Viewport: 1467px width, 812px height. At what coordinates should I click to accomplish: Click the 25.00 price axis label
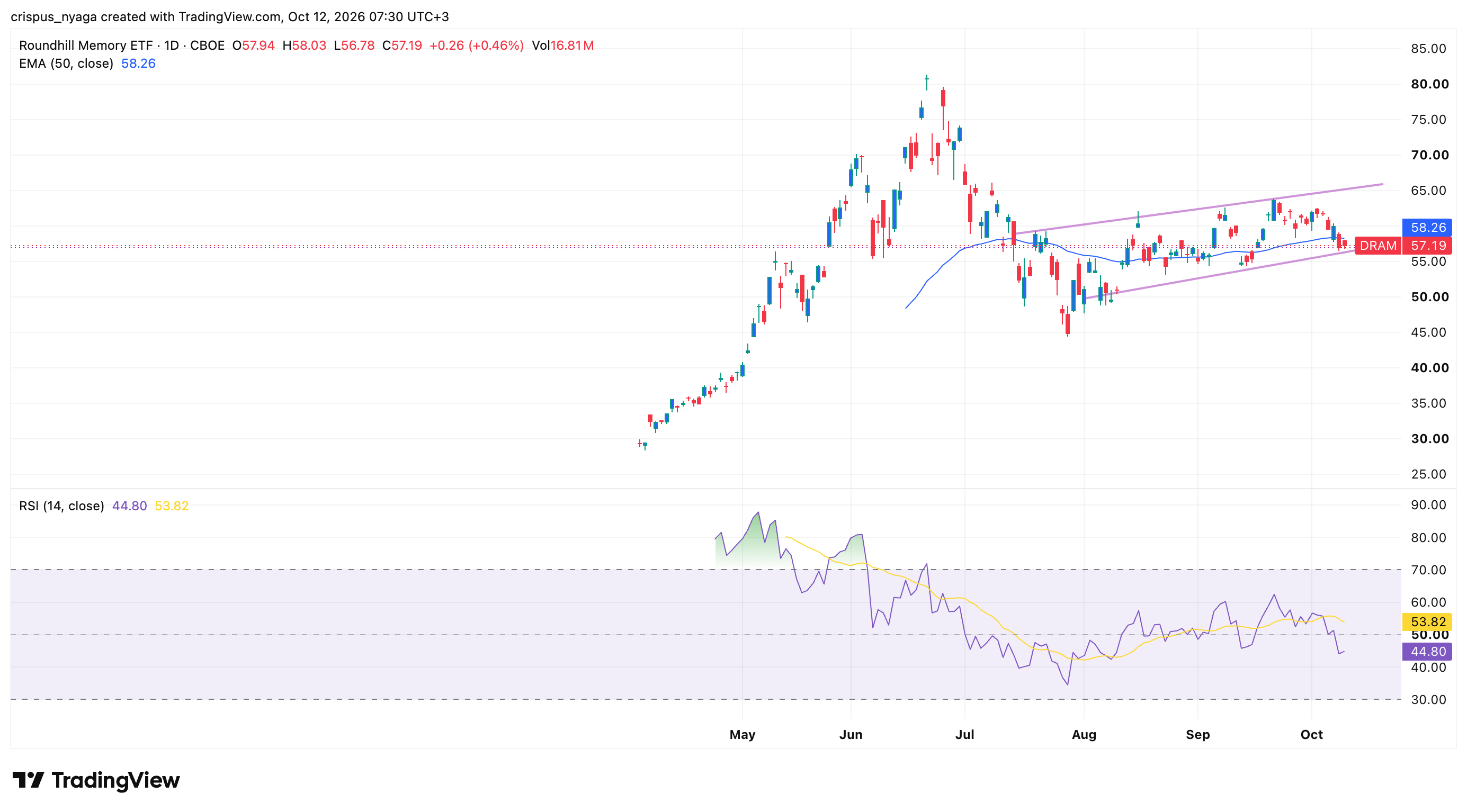1428,474
